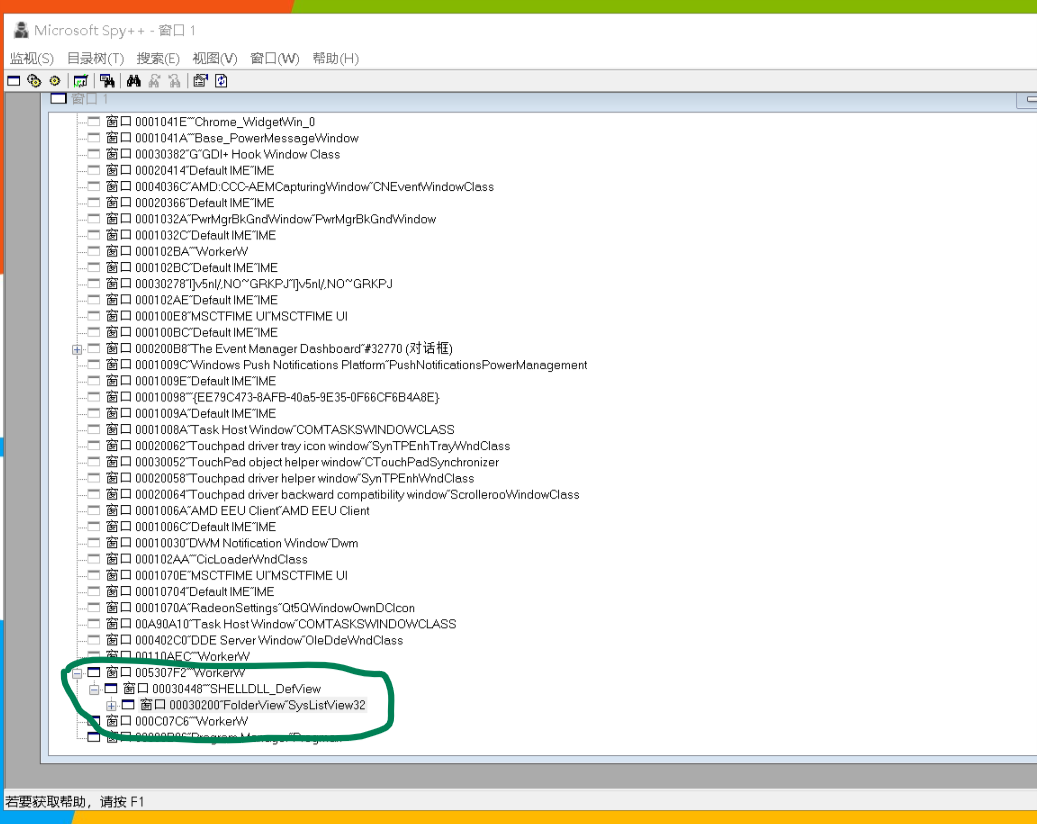Select row 000102BA WorkerW
The height and width of the screenshot is (824, 1037).
point(177,251)
